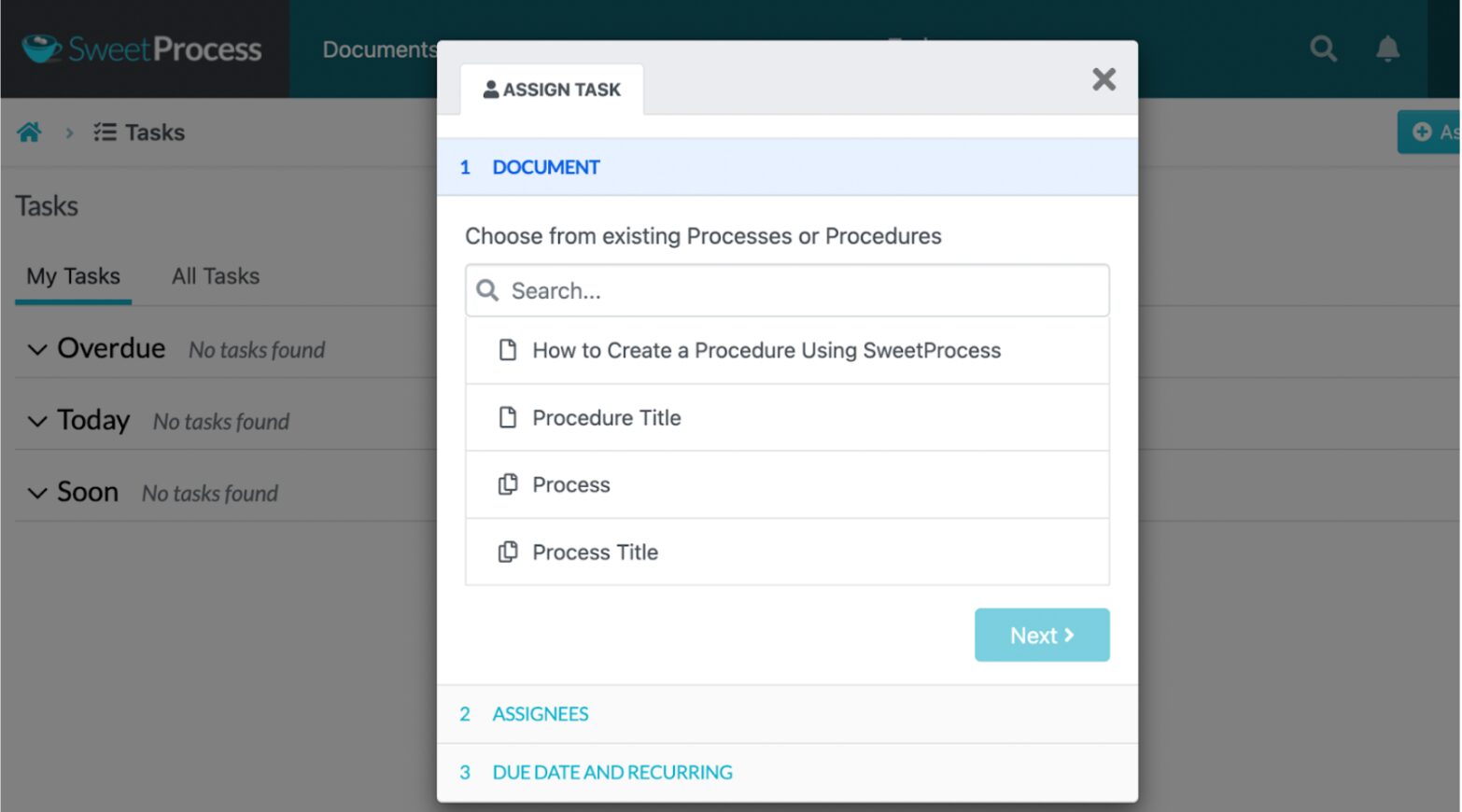1462x812 pixels.
Task: Collapse the Soon section chevron
Action: [37, 494]
